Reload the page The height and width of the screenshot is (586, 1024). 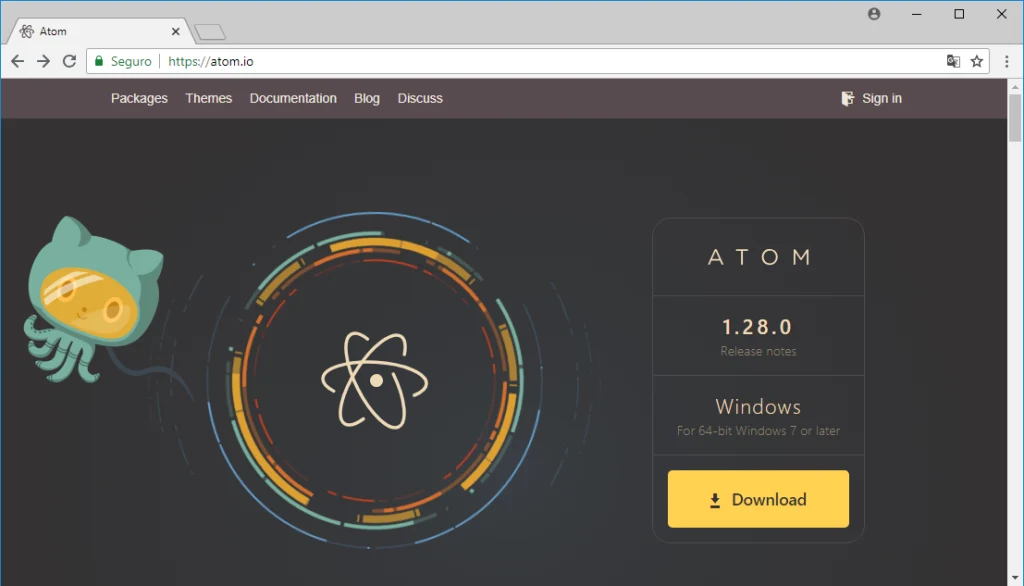[x=68, y=61]
